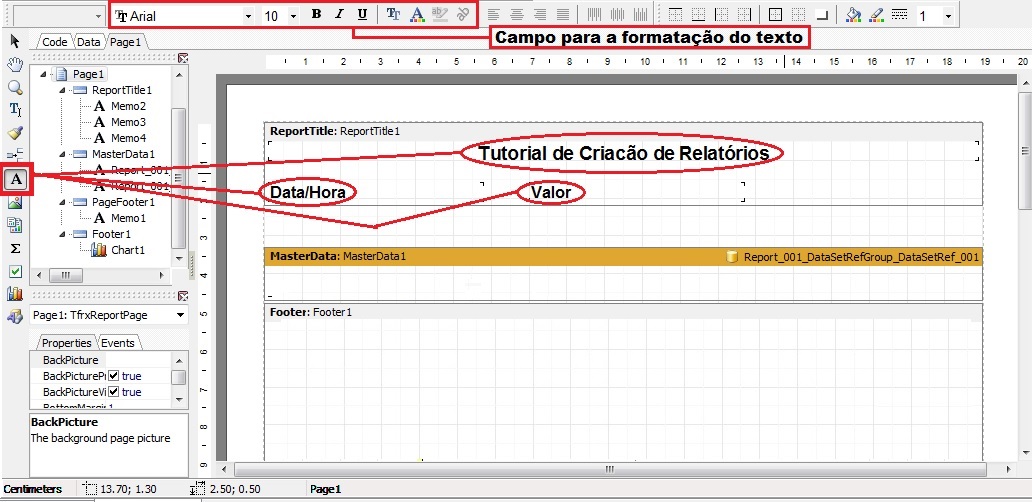Select the System Text sigma tool
This screenshot has width=1032, height=502.
pos(15,249)
